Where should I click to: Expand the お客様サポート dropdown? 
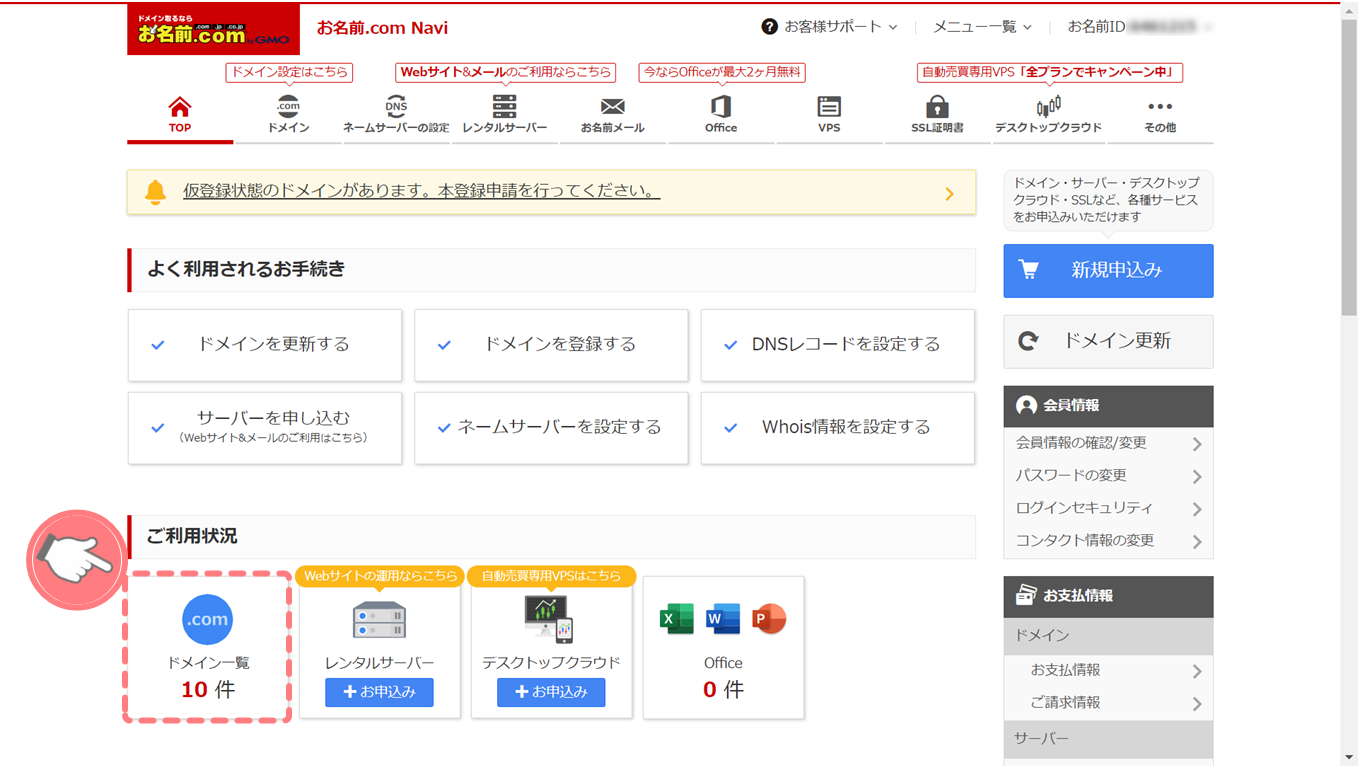click(x=830, y=27)
